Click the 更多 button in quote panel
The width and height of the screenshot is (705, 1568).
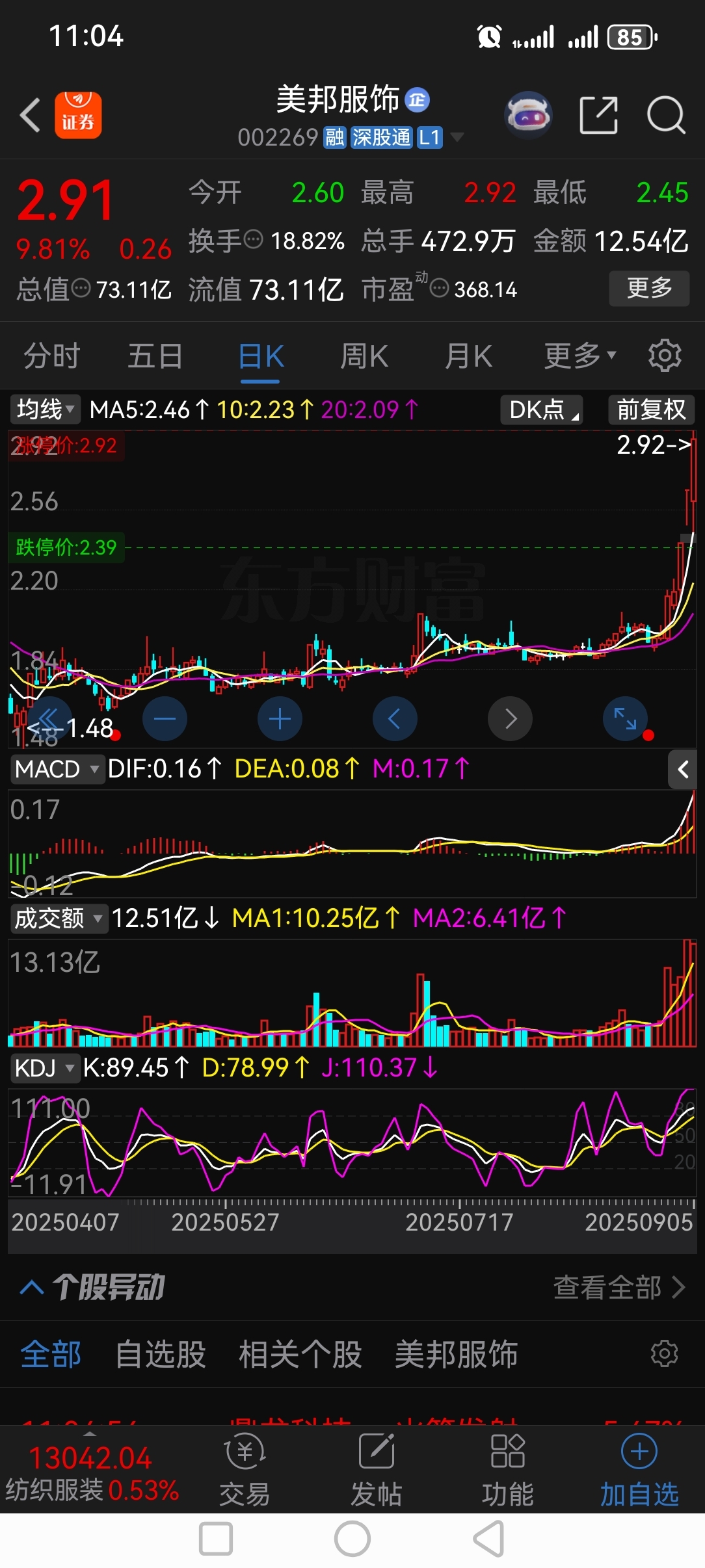coord(649,288)
